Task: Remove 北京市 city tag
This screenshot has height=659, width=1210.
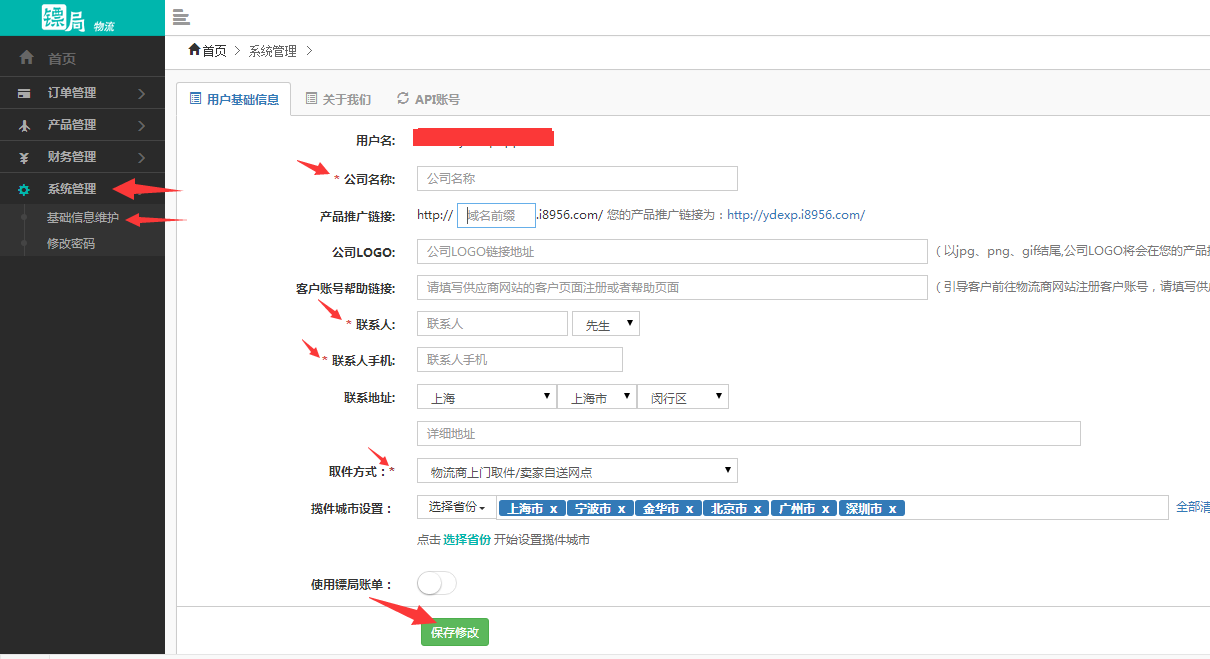Action: pos(757,509)
